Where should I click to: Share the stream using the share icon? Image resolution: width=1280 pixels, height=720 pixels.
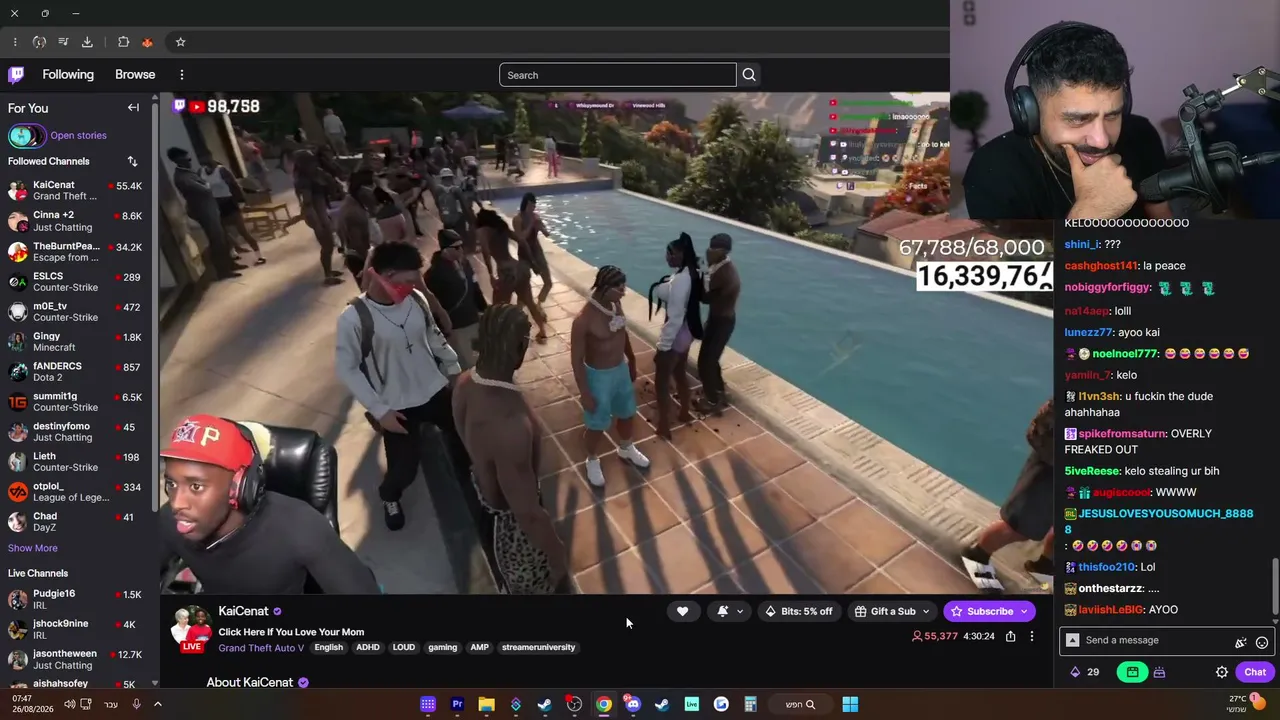[x=1011, y=636]
